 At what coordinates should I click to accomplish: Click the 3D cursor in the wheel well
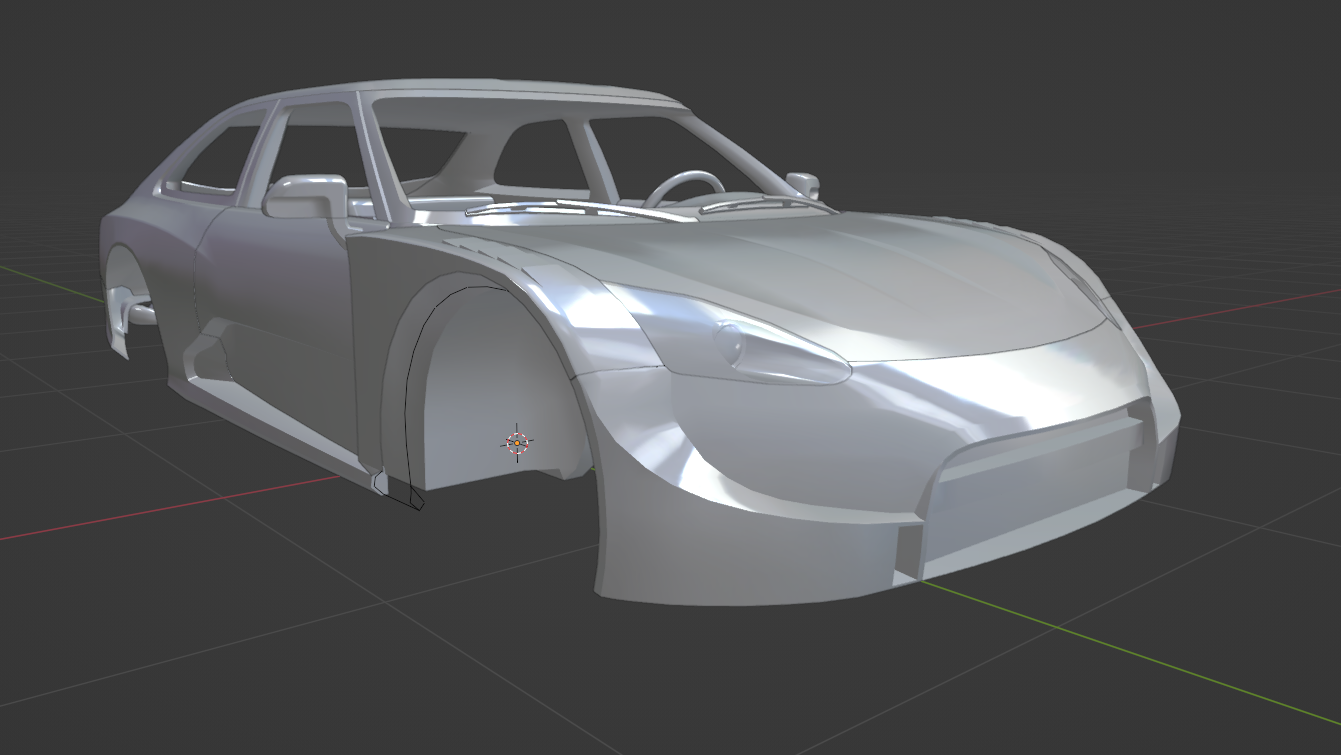click(517, 443)
